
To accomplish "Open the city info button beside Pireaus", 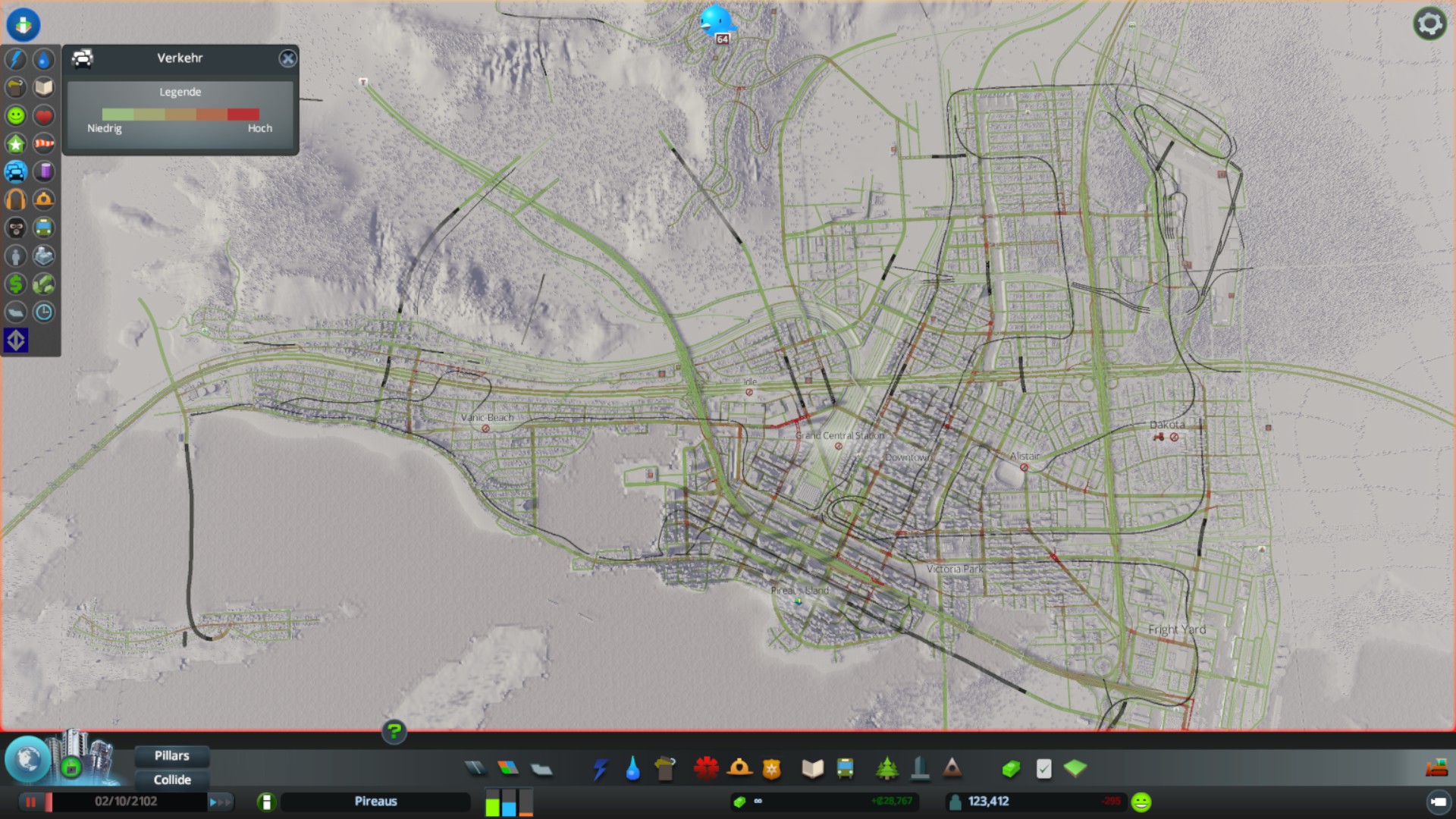I will (x=266, y=802).
